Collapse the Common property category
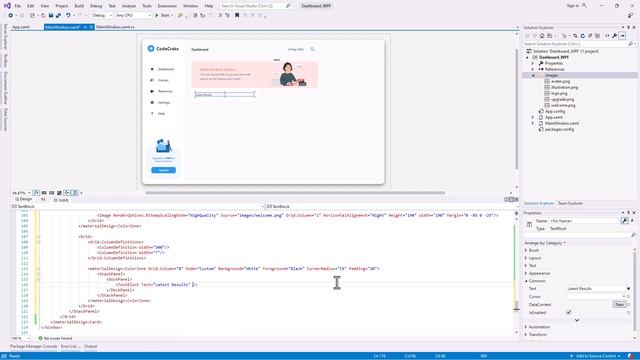 pyautogui.click(x=526, y=281)
